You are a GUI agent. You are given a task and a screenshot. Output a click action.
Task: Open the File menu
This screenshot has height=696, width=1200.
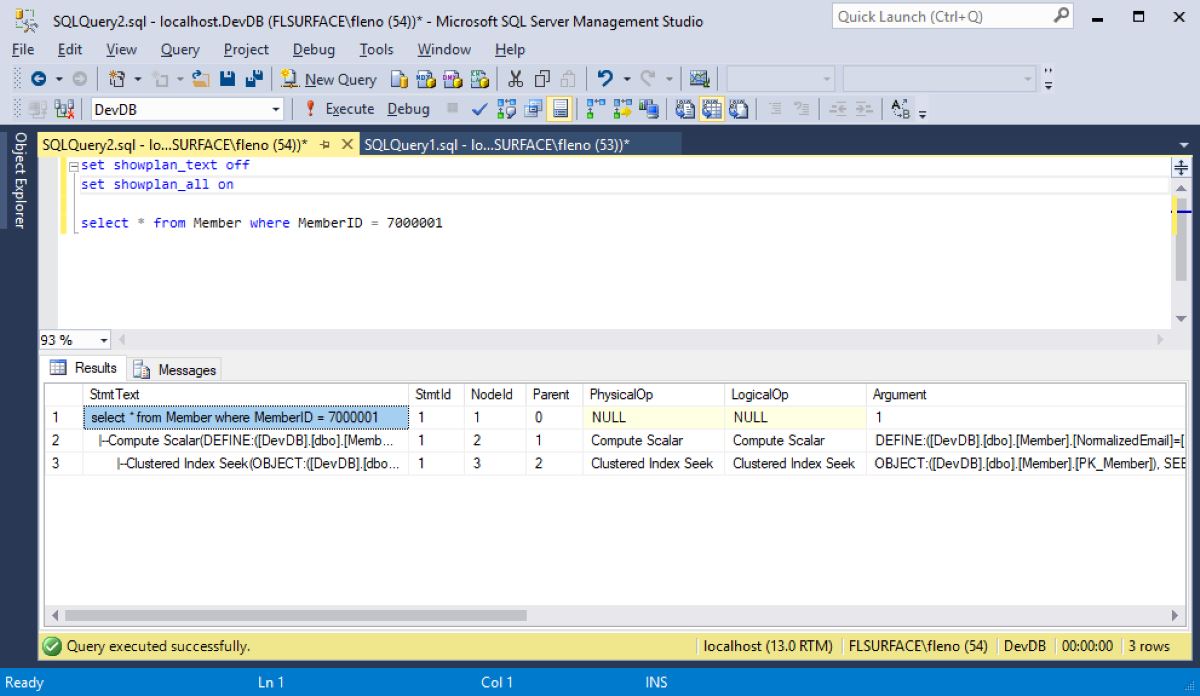tap(23, 49)
